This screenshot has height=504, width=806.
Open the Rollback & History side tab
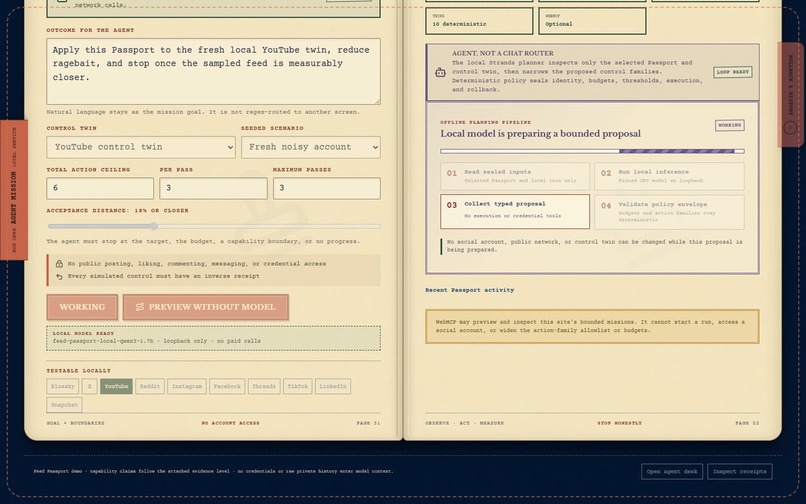792,95
